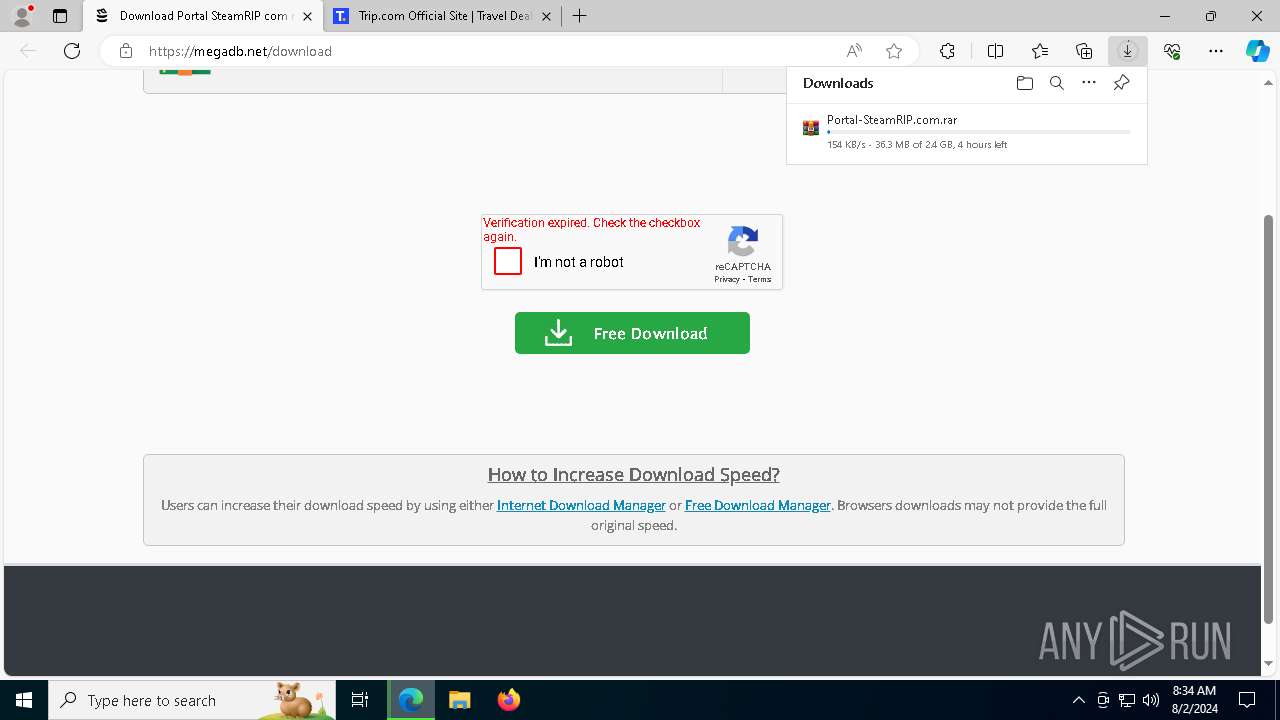Image resolution: width=1280 pixels, height=720 pixels.
Task: Show hidden system tray icons
Action: point(1079,700)
